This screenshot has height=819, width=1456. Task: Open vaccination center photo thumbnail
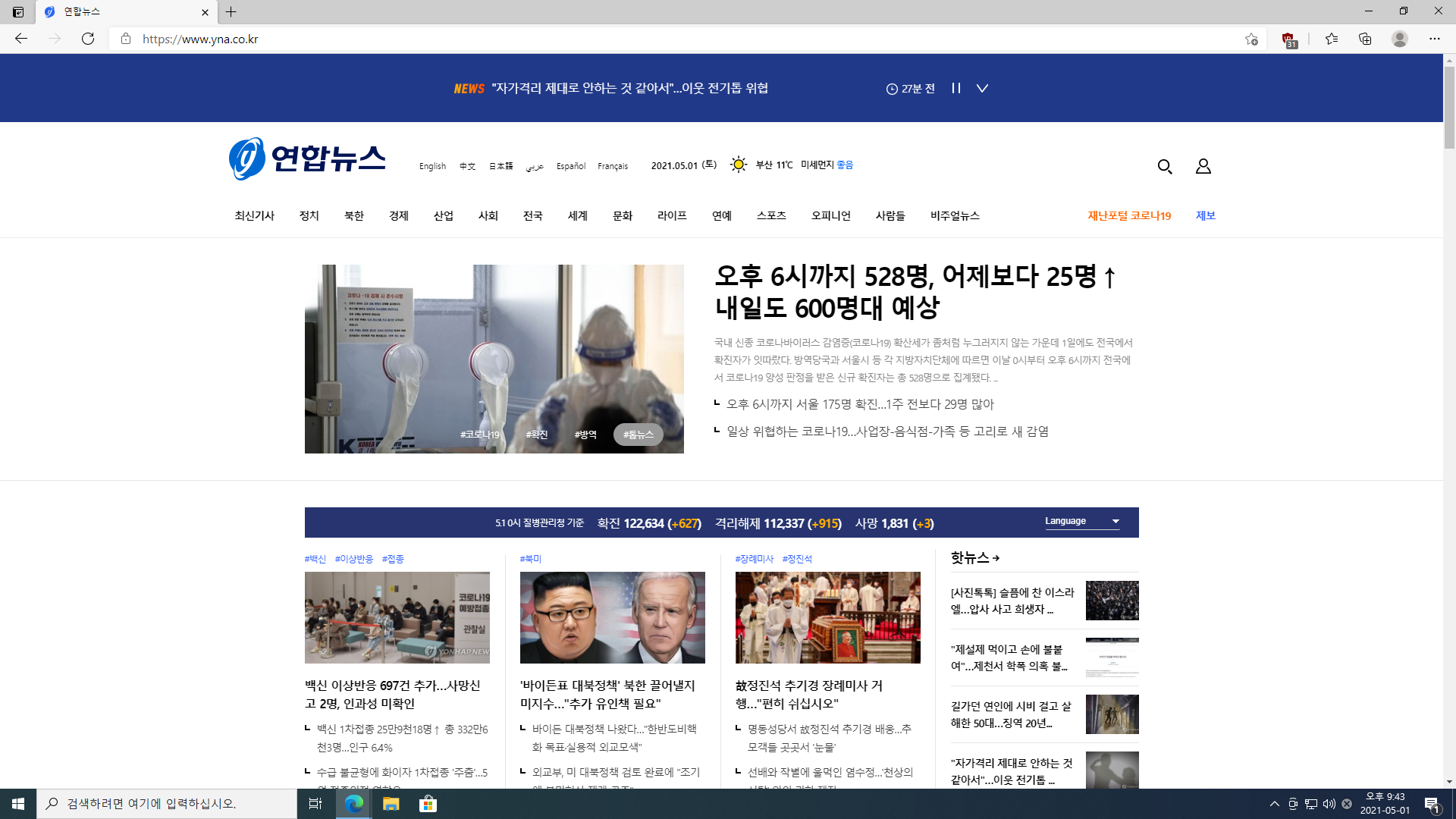tap(397, 617)
